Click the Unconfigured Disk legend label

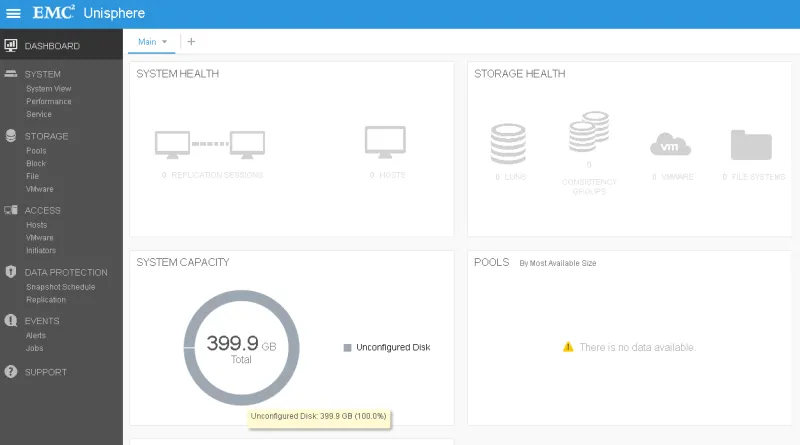pyautogui.click(x=393, y=347)
